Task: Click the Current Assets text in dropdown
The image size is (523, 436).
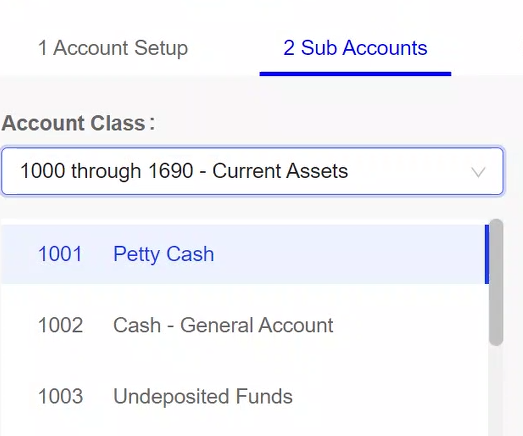Action: 280,171
